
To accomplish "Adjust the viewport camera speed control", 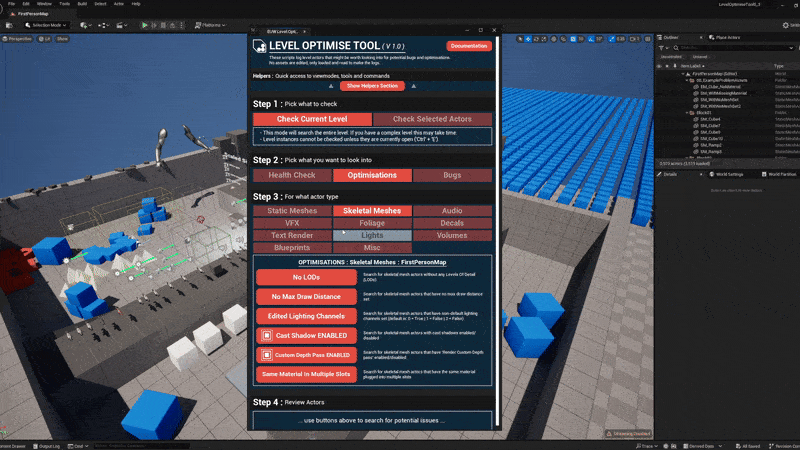I will (635, 39).
